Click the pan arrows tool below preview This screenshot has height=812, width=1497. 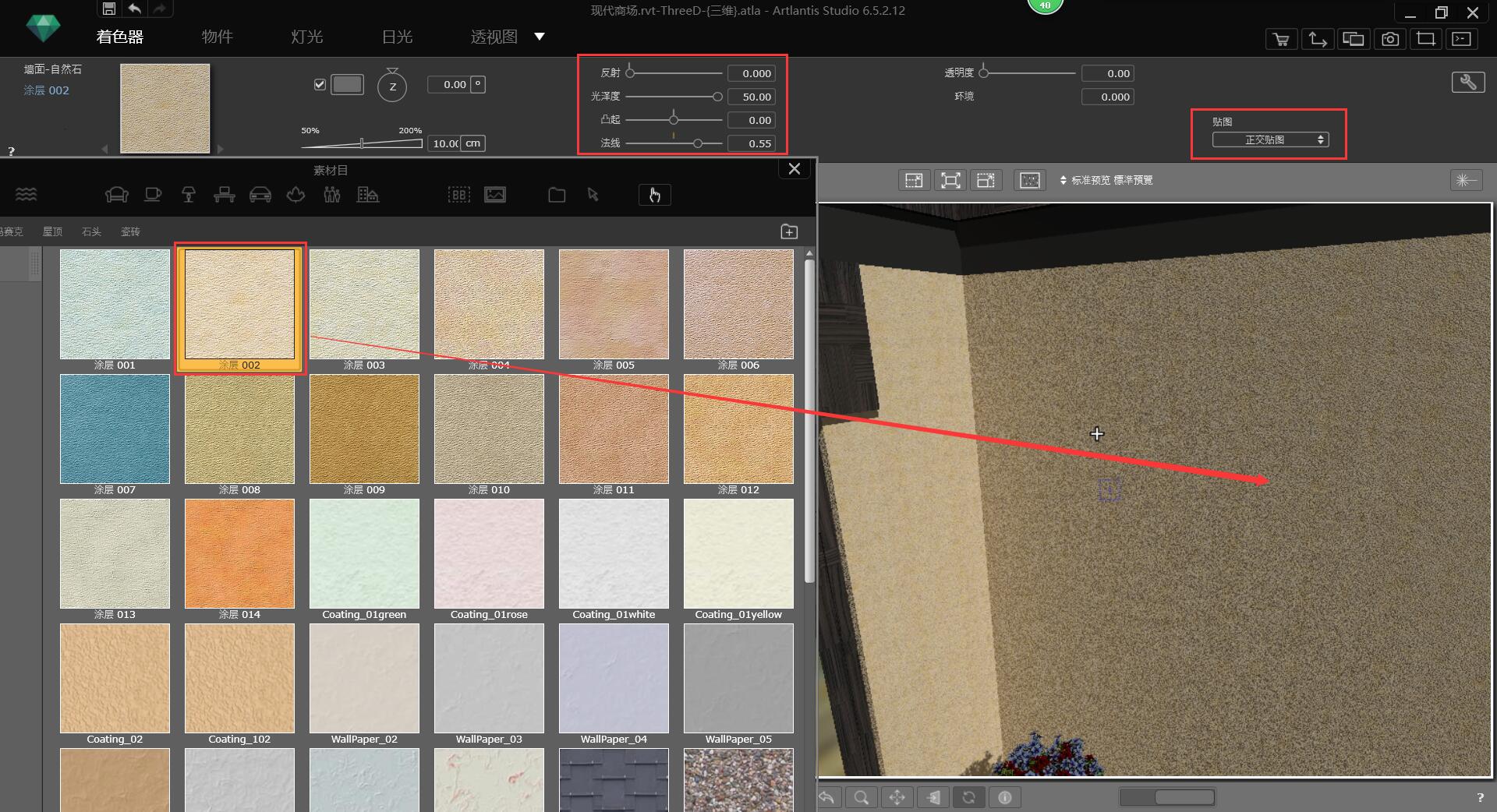coord(897,797)
